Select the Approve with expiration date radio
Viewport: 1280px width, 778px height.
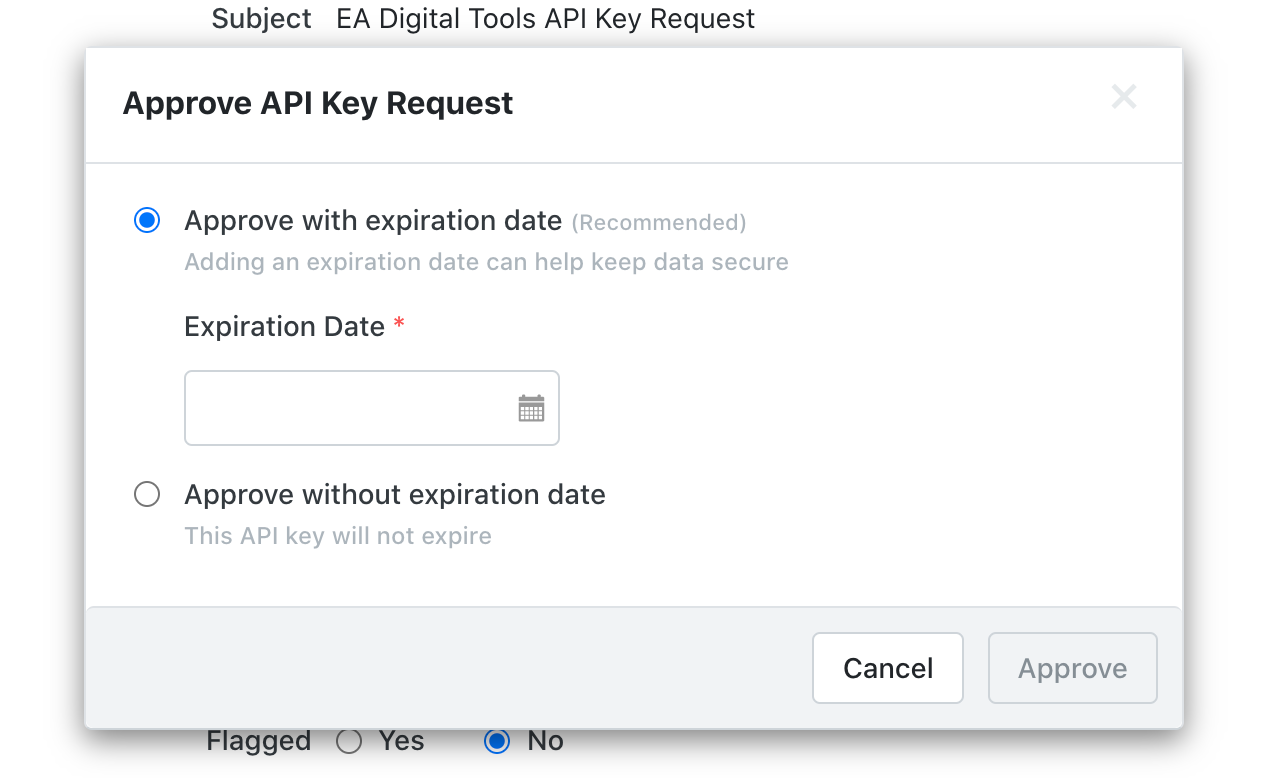pyautogui.click(x=147, y=221)
